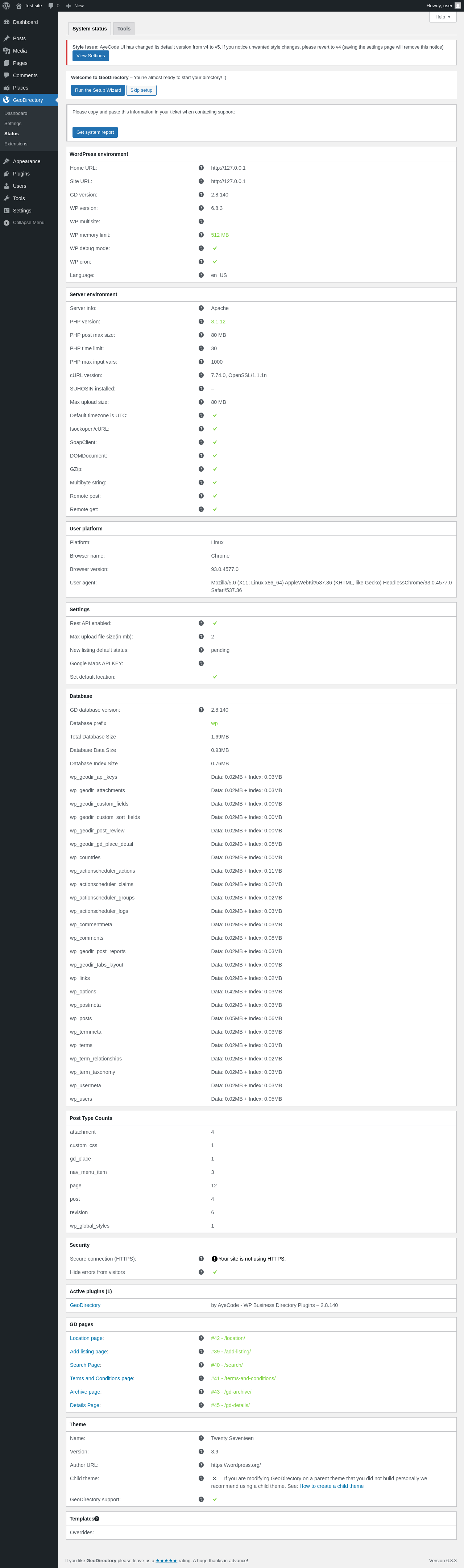Open Appearance in the sidebar menu
The image size is (464, 1568).
pos(27,161)
